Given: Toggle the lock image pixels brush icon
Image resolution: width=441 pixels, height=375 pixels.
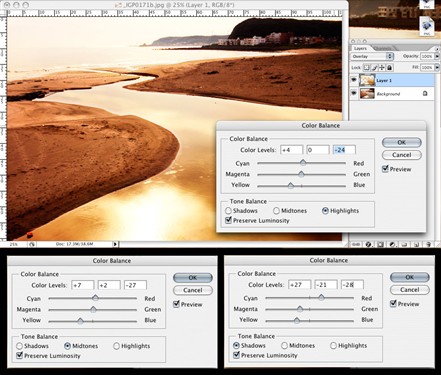Looking at the screenshot, I should point(374,68).
